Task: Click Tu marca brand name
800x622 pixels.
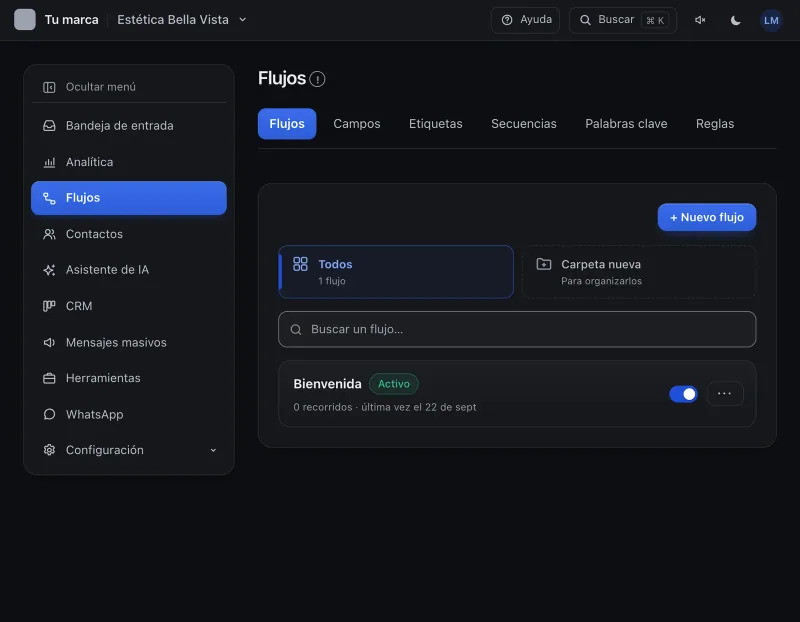Action: click(71, 20)
